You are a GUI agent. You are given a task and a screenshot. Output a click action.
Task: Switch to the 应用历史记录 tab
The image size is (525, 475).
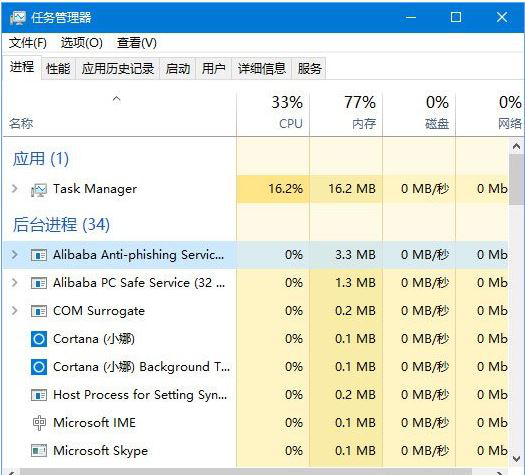pos(118,69)
